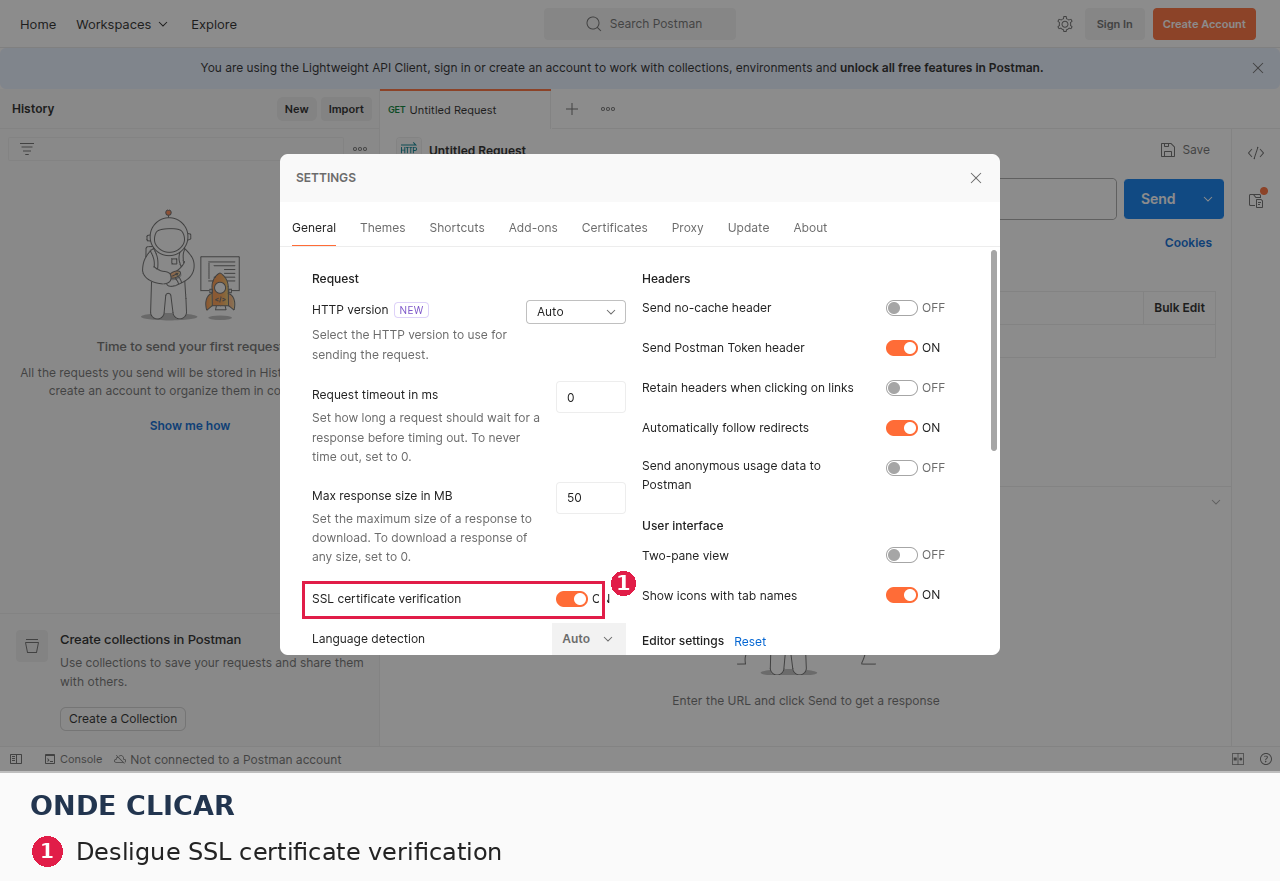Toggle Send anonymous usage data to Postman

tap(902, 468)
